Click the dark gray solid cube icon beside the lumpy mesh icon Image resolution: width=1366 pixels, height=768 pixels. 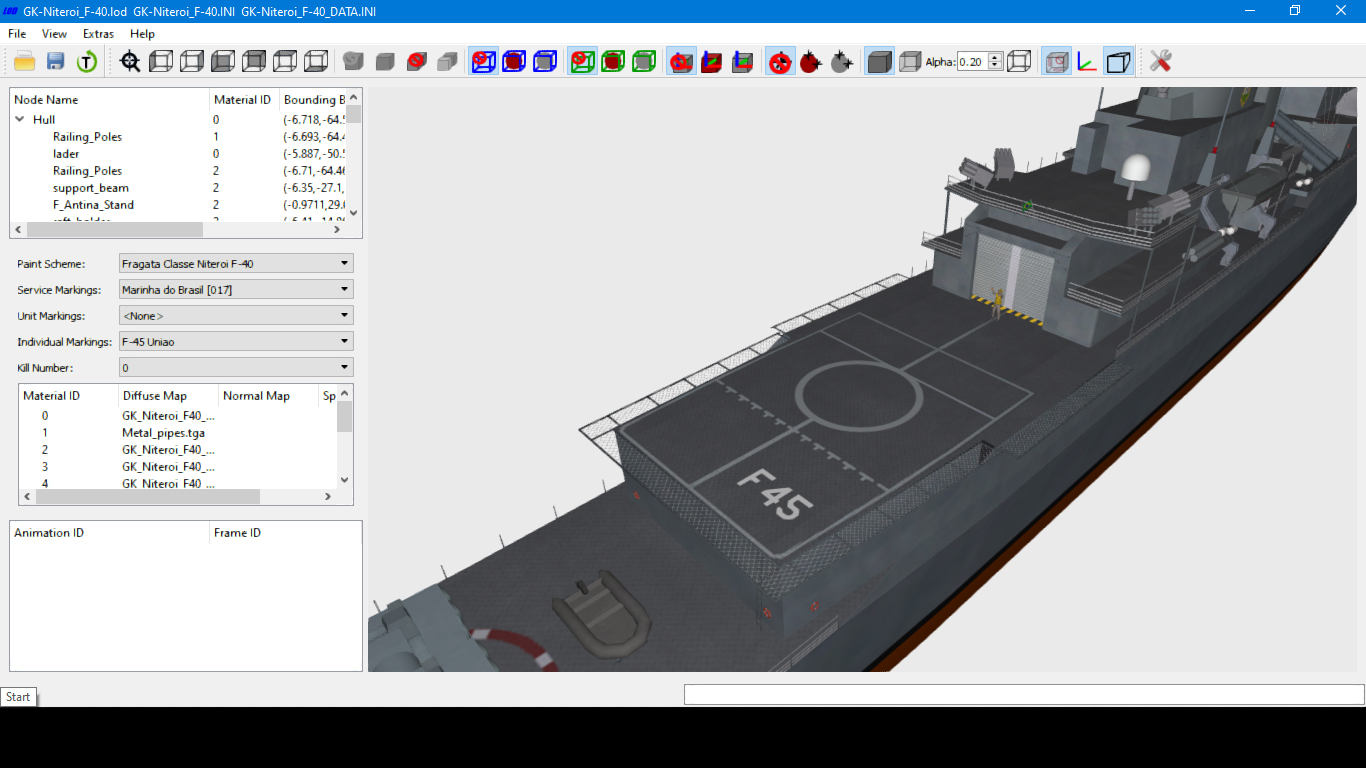point(385,62)
